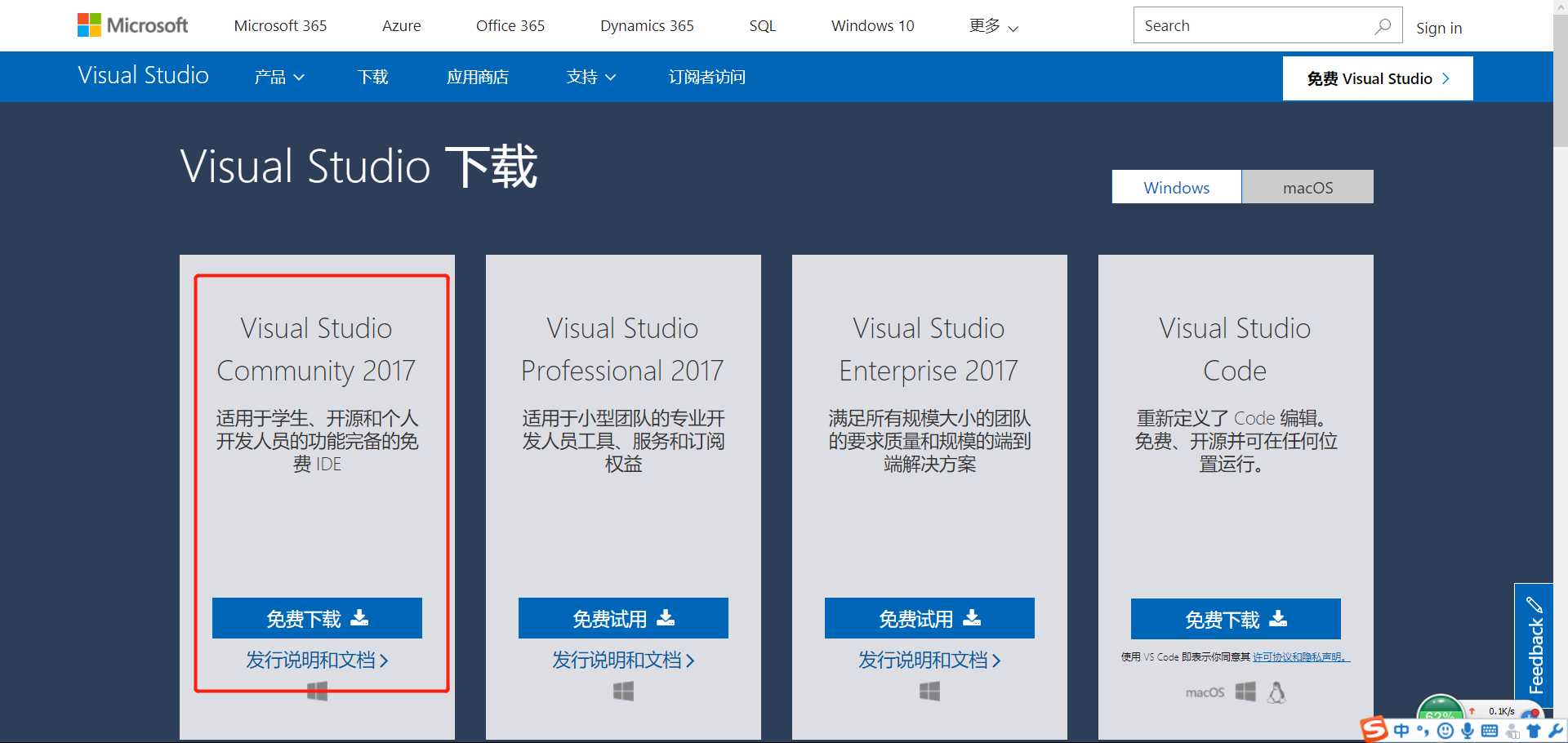
Task: Expand the 更多 dropdown in top navigation
Action: point(993,26)
